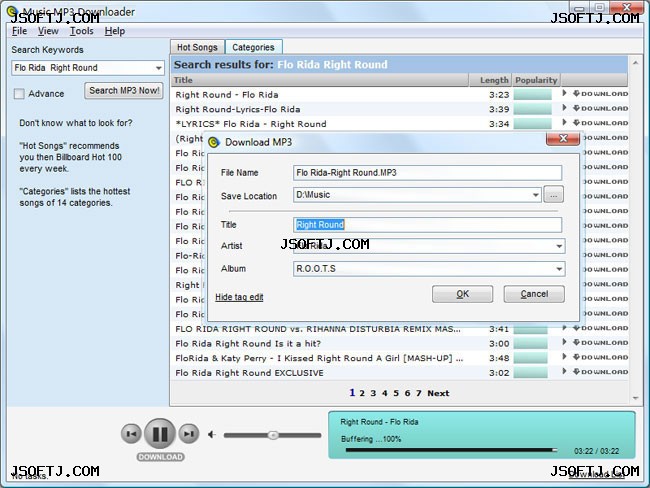
Task: Play preview of Right Round Is it a hit?
Action: pos(564,342)
